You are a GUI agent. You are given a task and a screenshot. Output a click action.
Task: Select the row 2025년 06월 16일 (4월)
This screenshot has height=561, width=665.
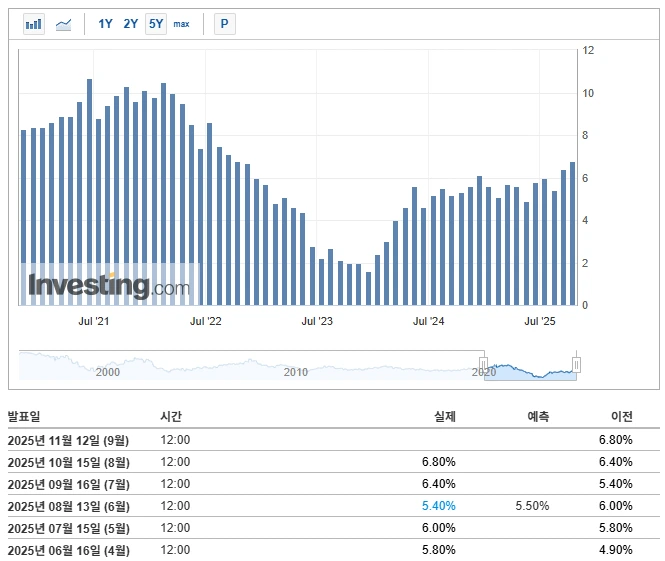[333, 550]
